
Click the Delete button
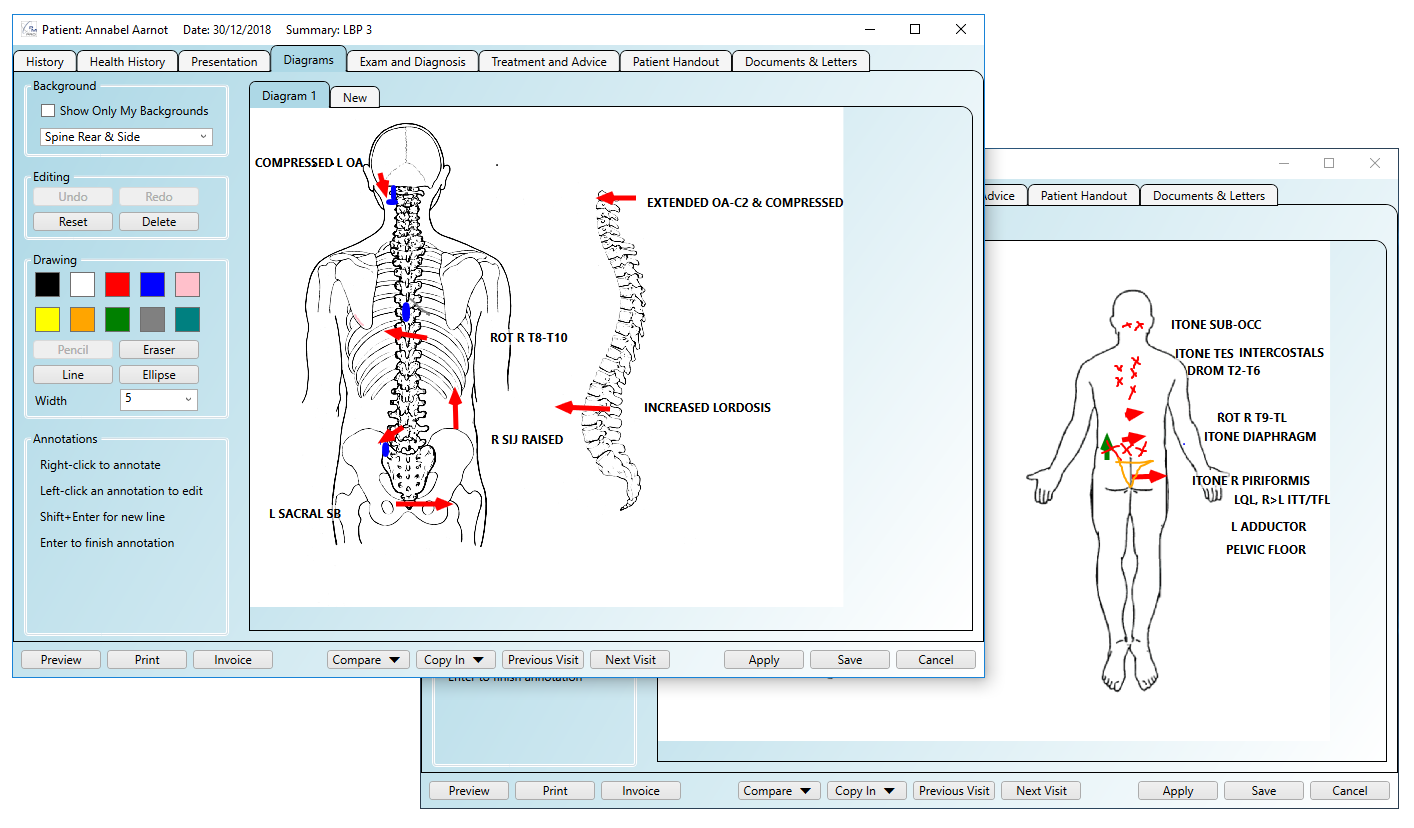[159, 222]
